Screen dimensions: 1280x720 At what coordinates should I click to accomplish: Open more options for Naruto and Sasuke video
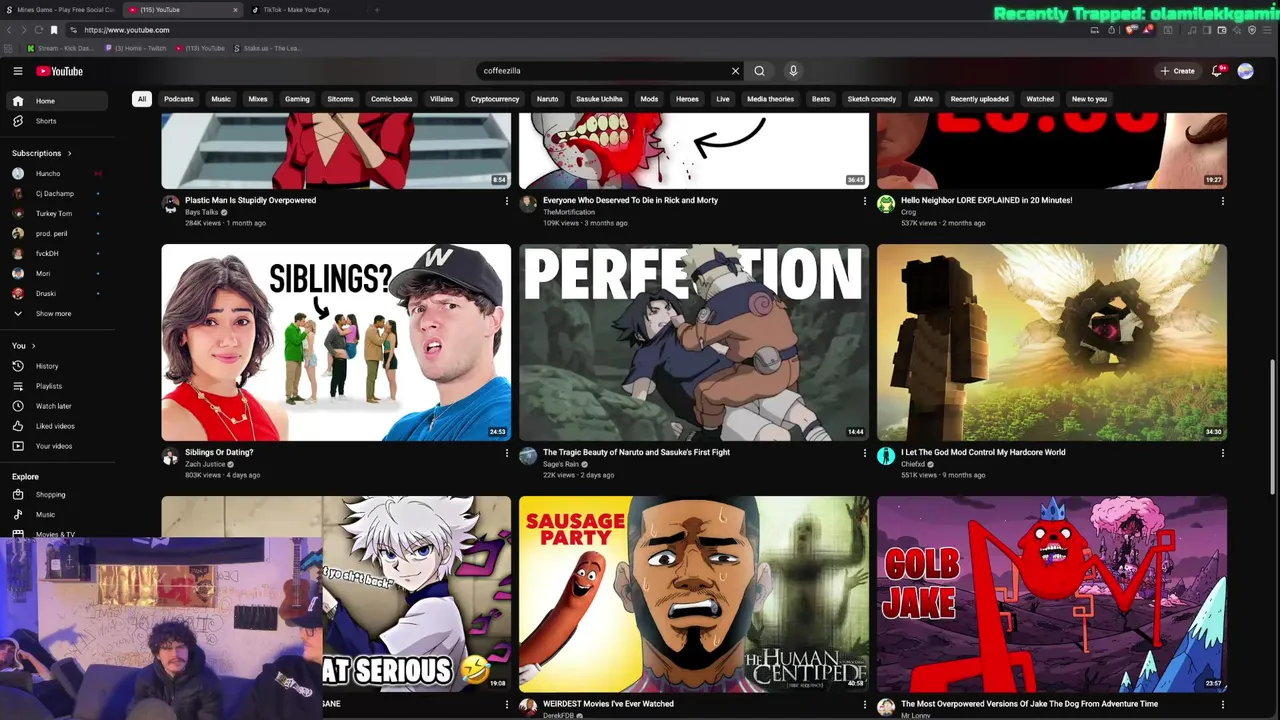coord(865,453)
